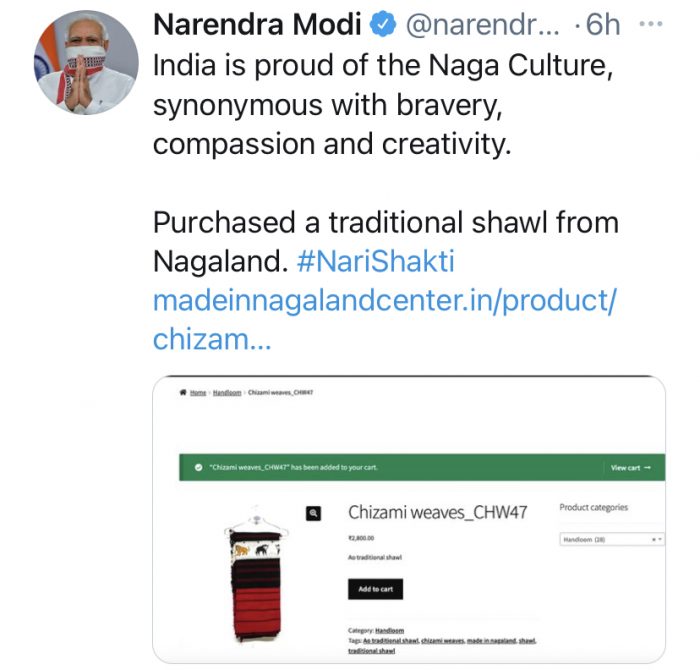Click the 6h tweet timestamp
The image size is (700, 670).
coord(603,26)
